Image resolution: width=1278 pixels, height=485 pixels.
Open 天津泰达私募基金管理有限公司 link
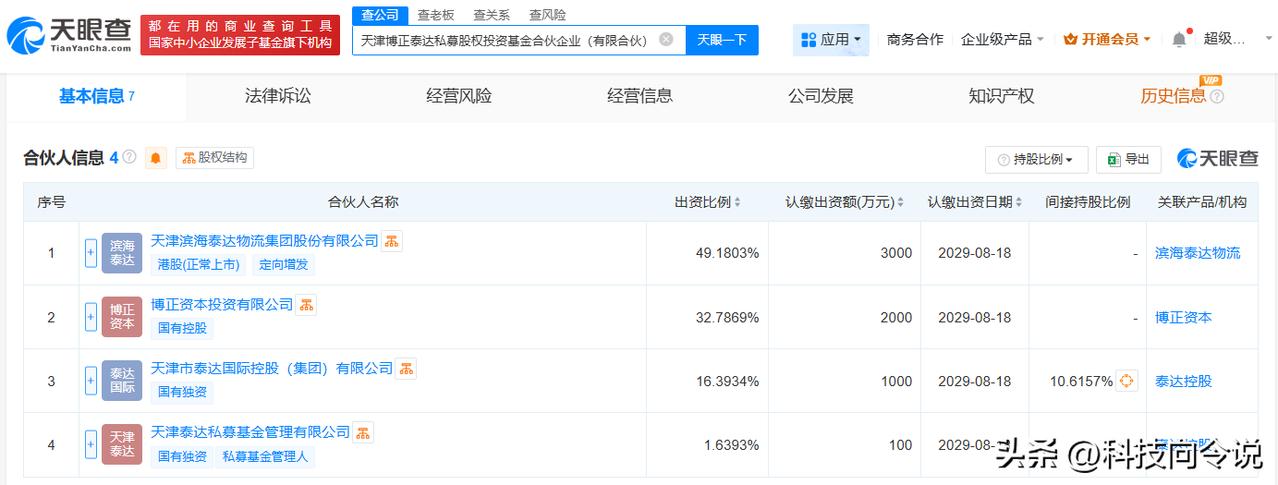(251, 432)
